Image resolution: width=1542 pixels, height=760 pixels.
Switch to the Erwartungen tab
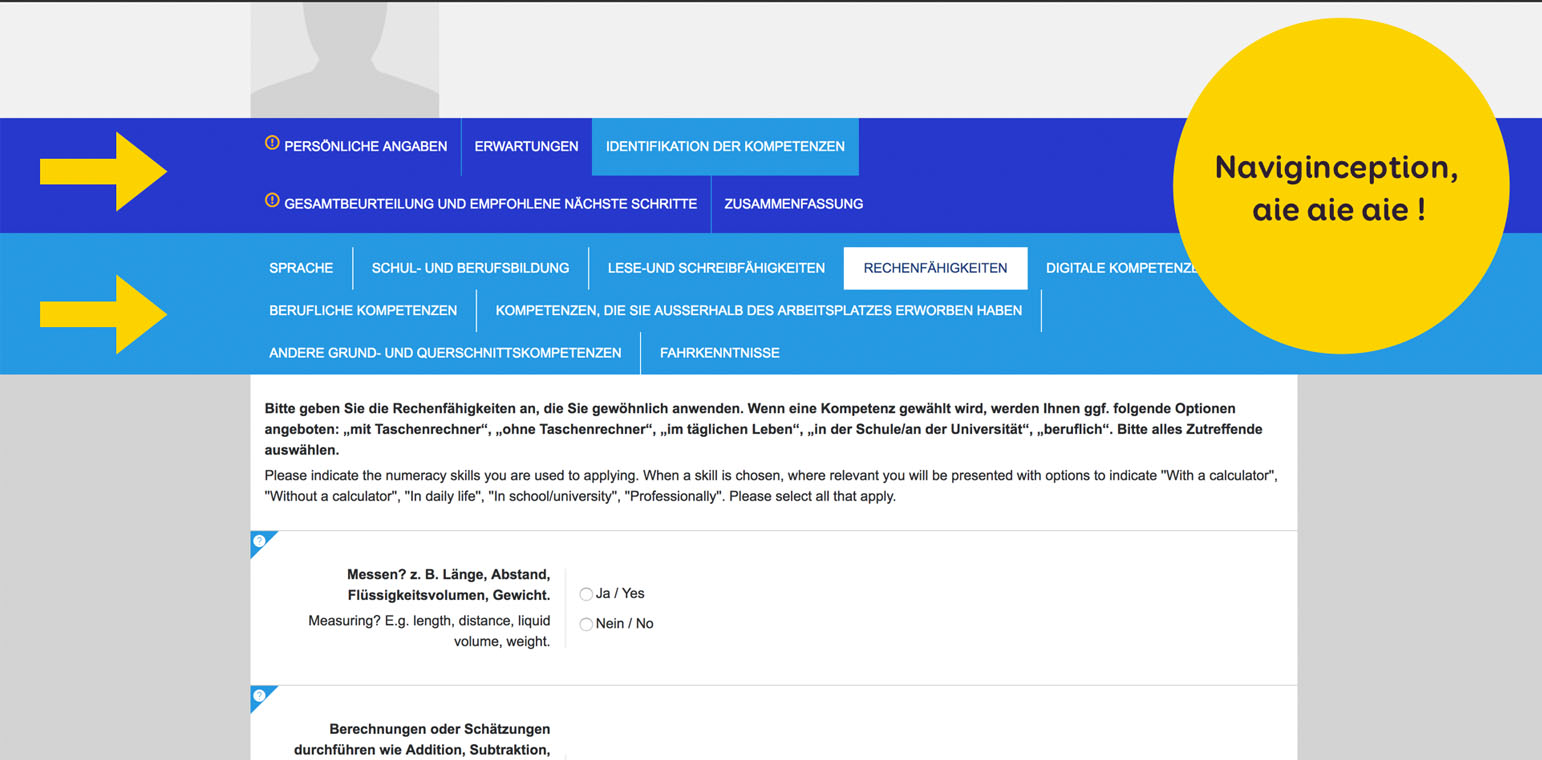pyautogui.click(x=527, y=146)
